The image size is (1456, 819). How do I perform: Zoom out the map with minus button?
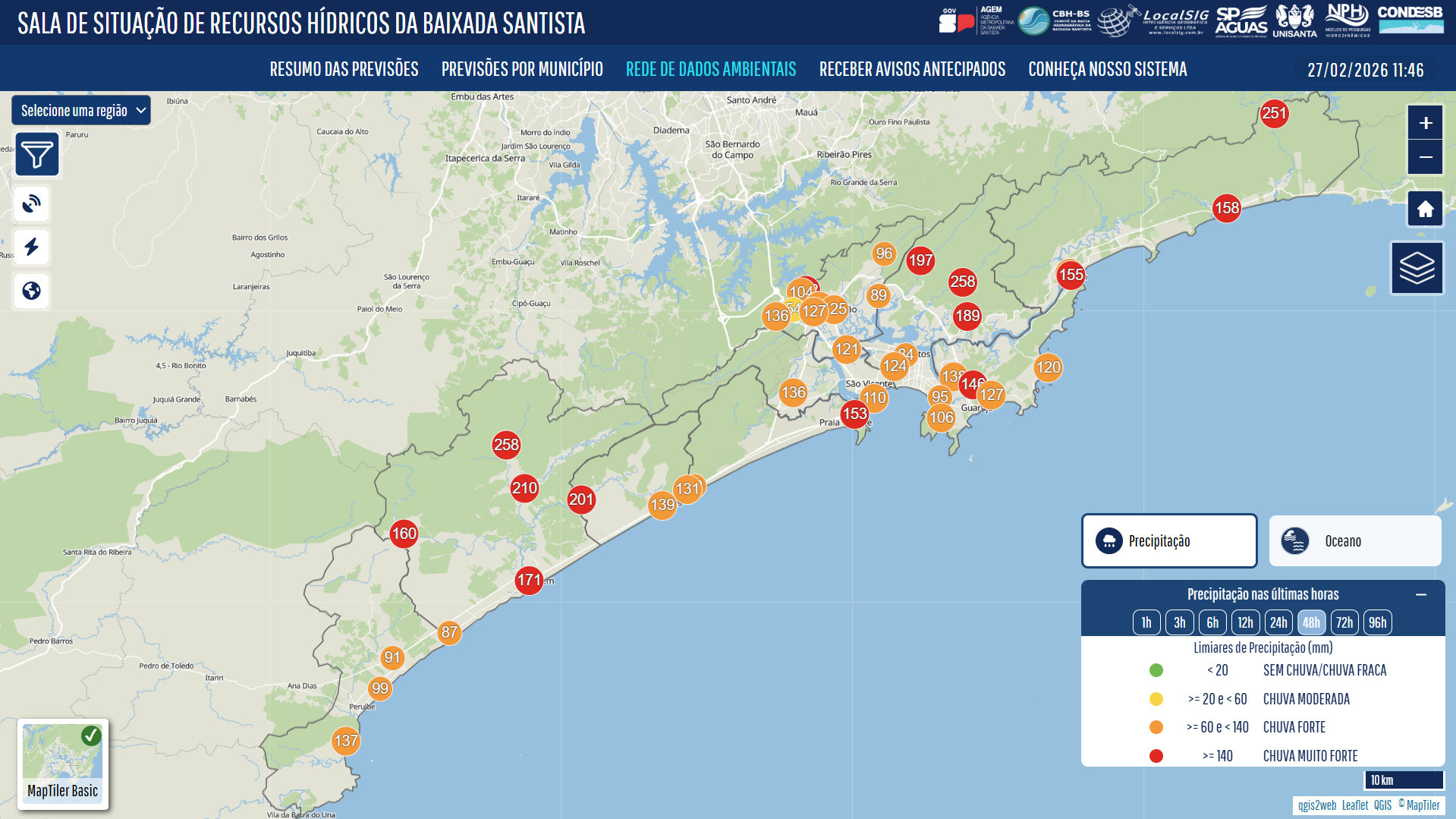[x=1425, y=157]
